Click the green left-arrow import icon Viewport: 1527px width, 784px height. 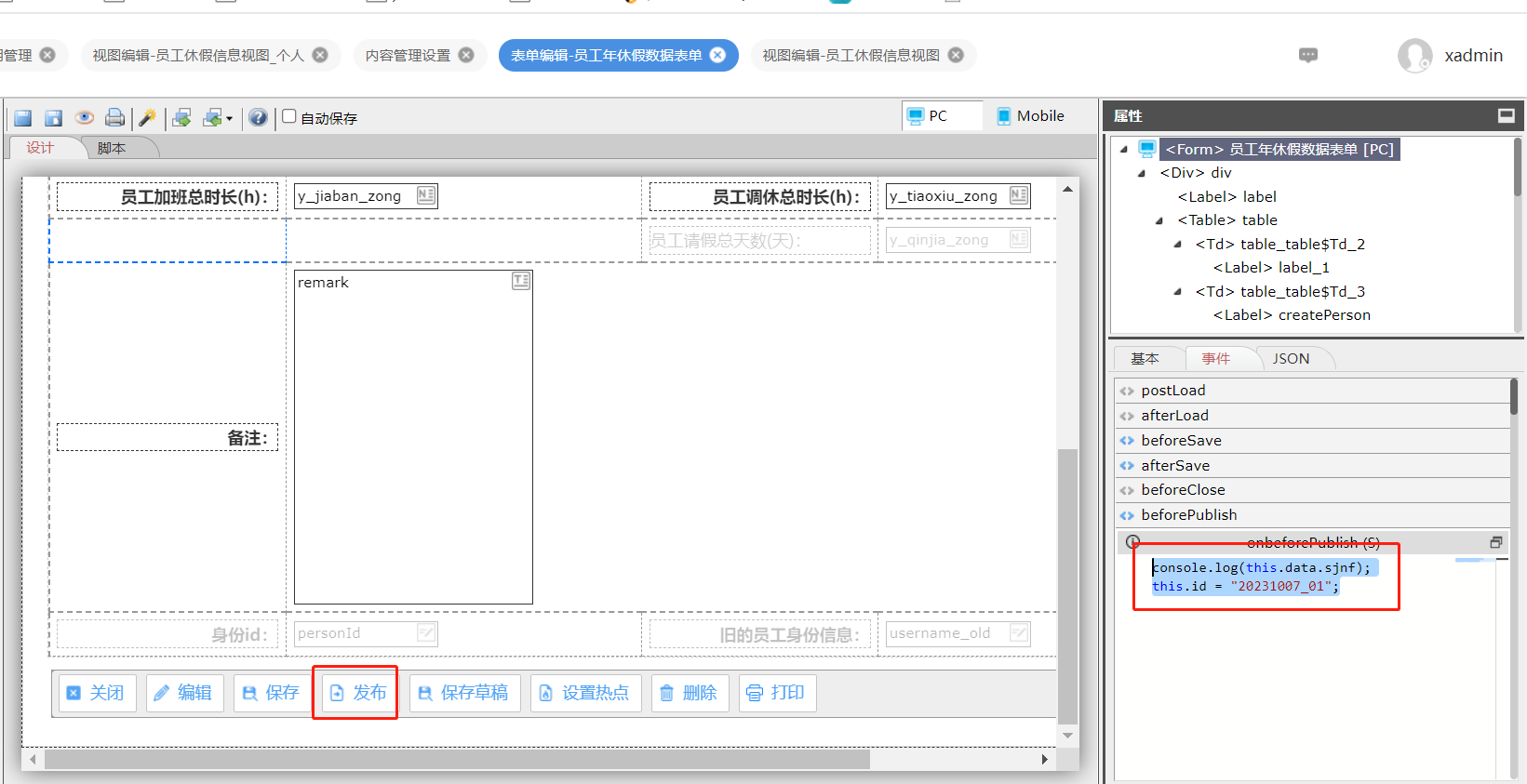212,117
